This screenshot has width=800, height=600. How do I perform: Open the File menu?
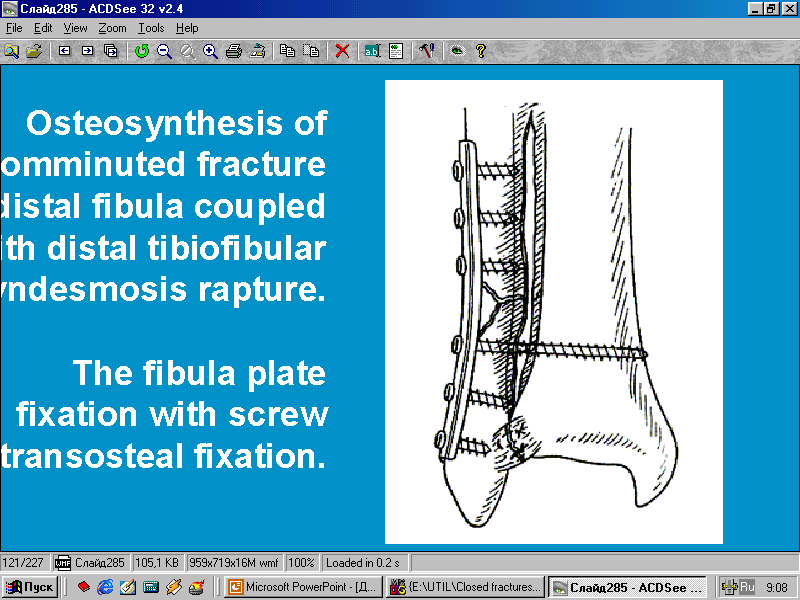(x=14, y=28)
